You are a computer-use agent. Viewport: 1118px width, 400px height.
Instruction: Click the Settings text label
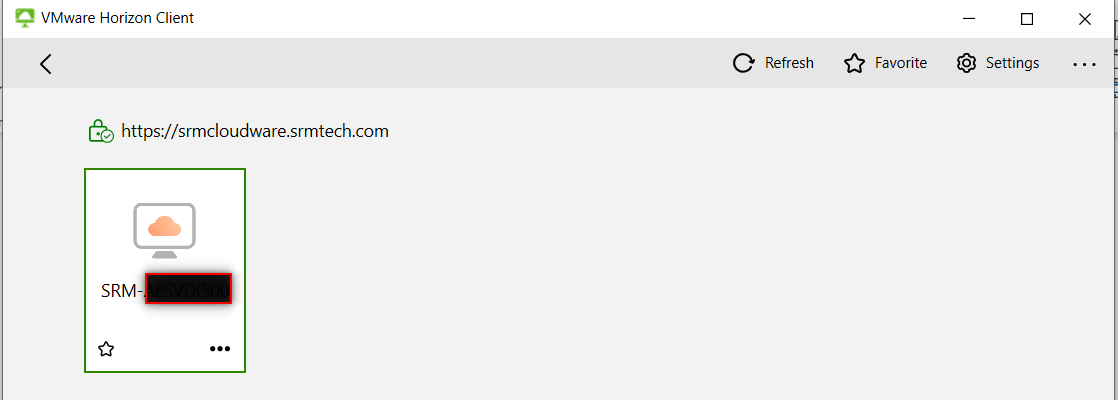(x=1012, y=63)
